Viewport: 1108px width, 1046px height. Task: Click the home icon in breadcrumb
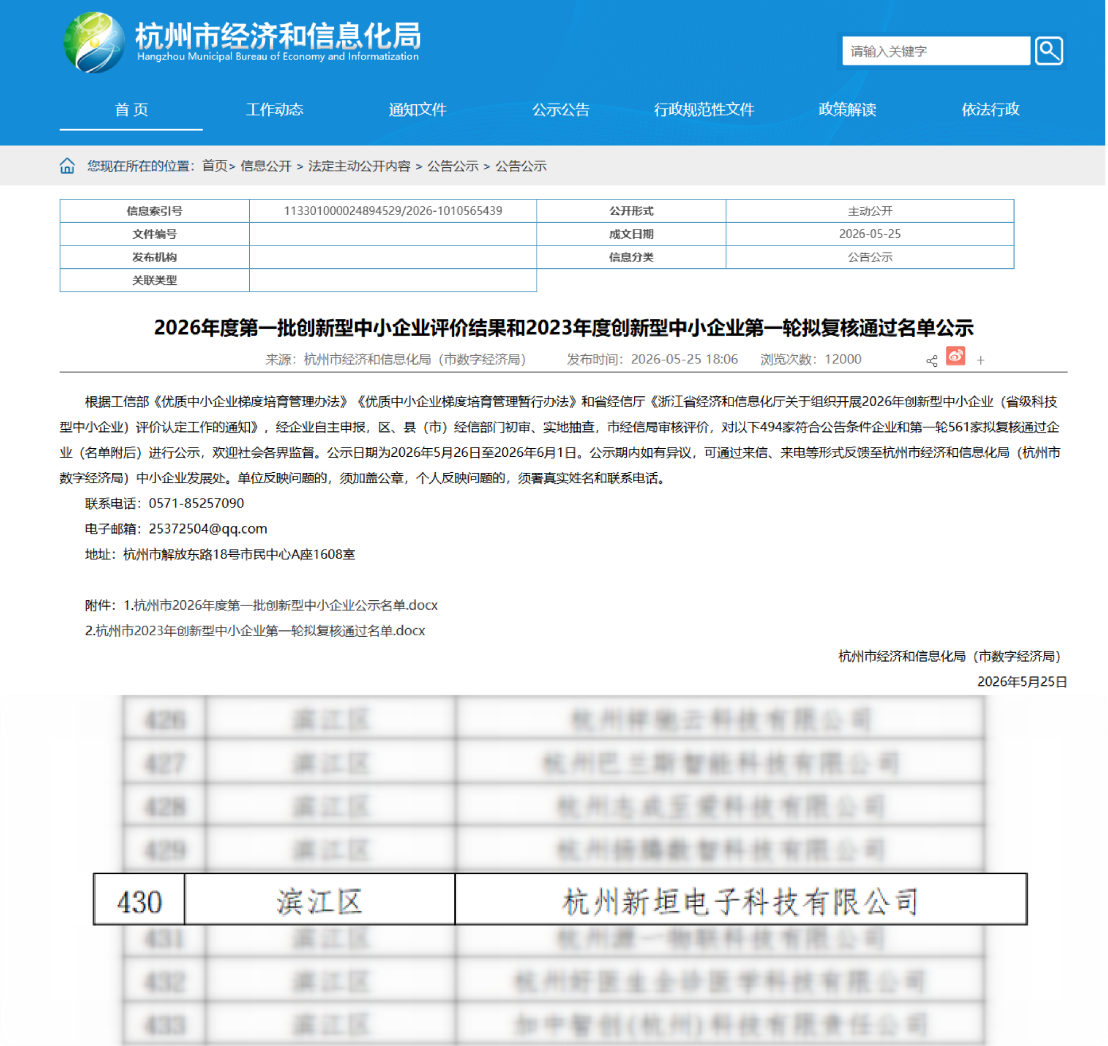[67, 166]
